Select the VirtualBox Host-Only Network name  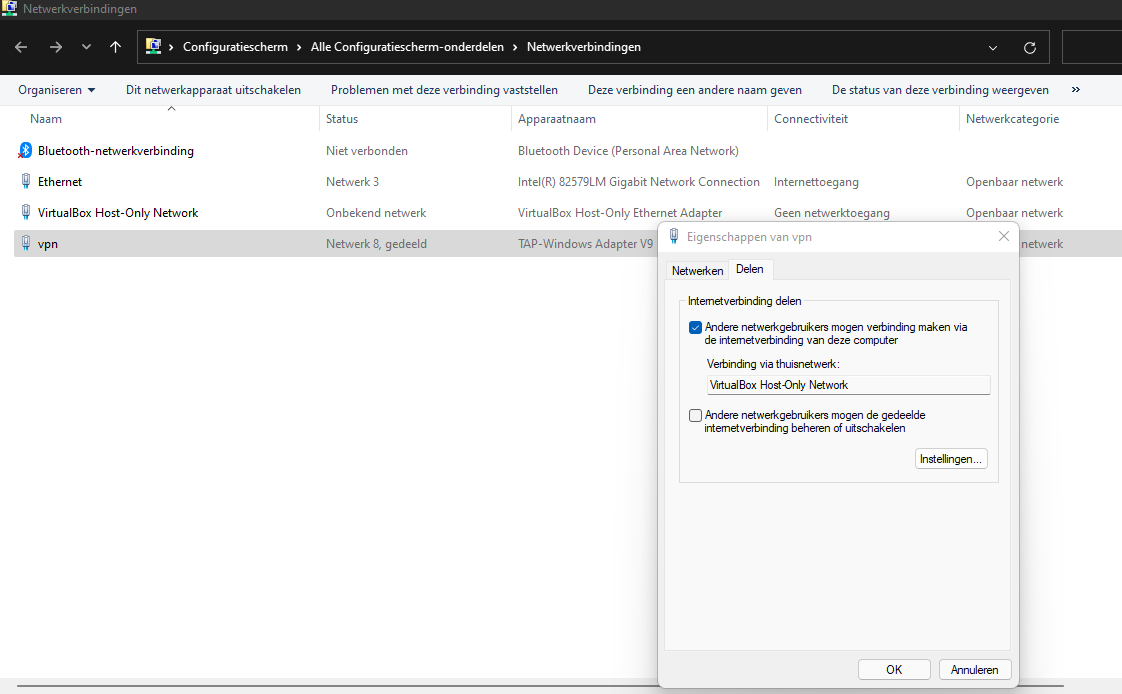coord(118,212)
